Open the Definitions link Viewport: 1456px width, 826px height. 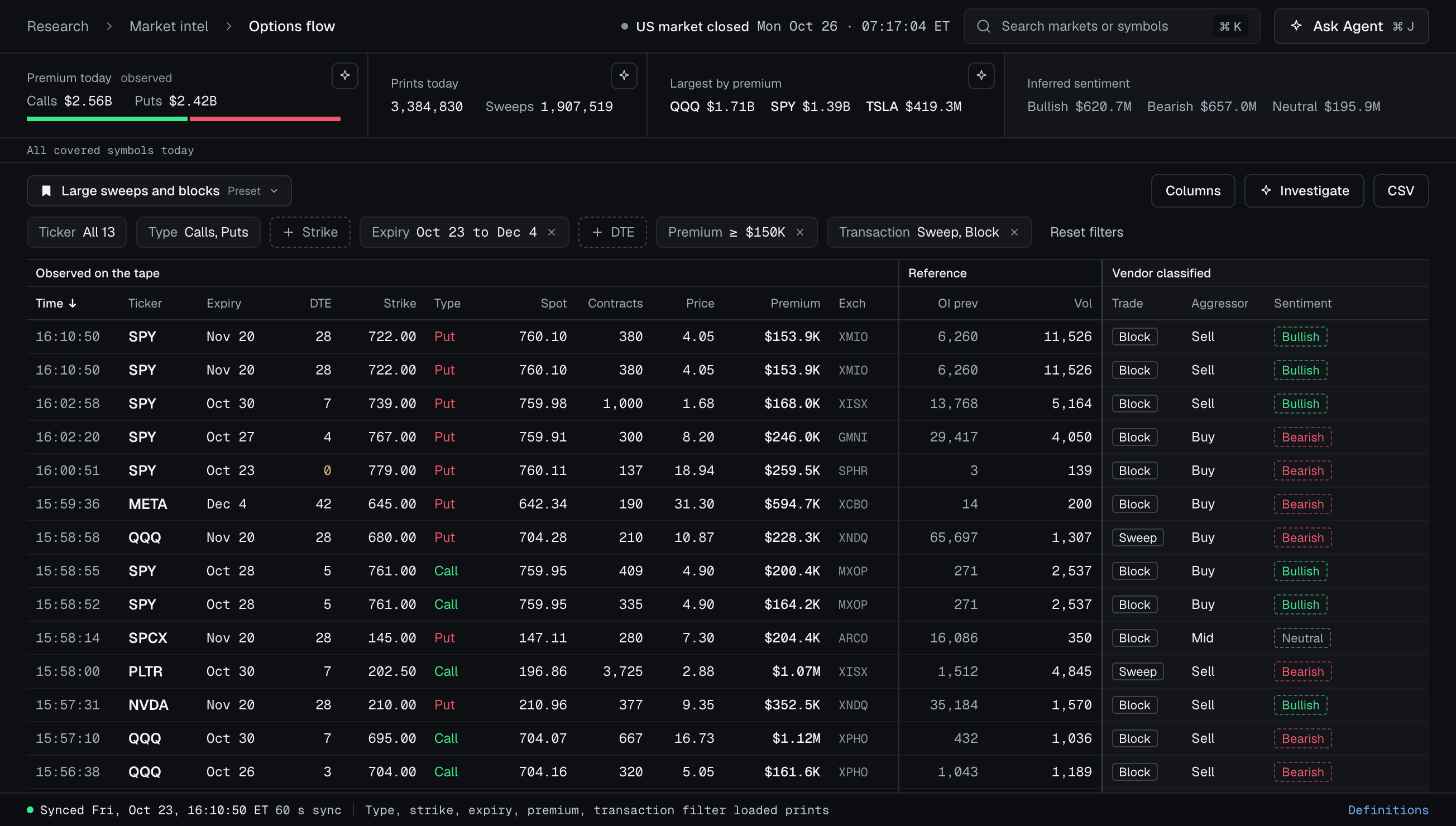point(1388,810)
